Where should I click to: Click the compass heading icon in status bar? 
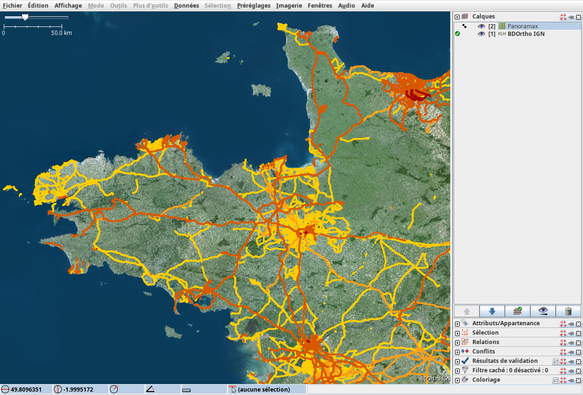[114, 389]
